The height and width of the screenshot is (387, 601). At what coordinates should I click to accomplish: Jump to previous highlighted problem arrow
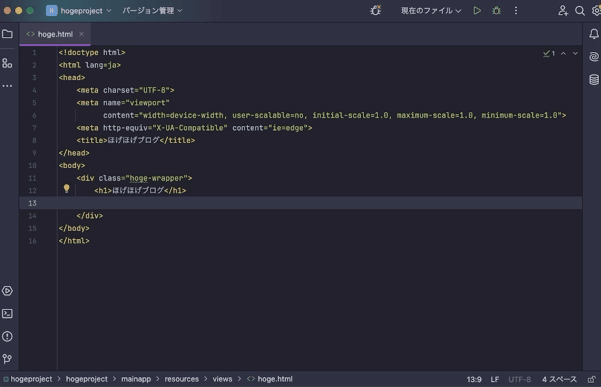[x=563, y=54]
